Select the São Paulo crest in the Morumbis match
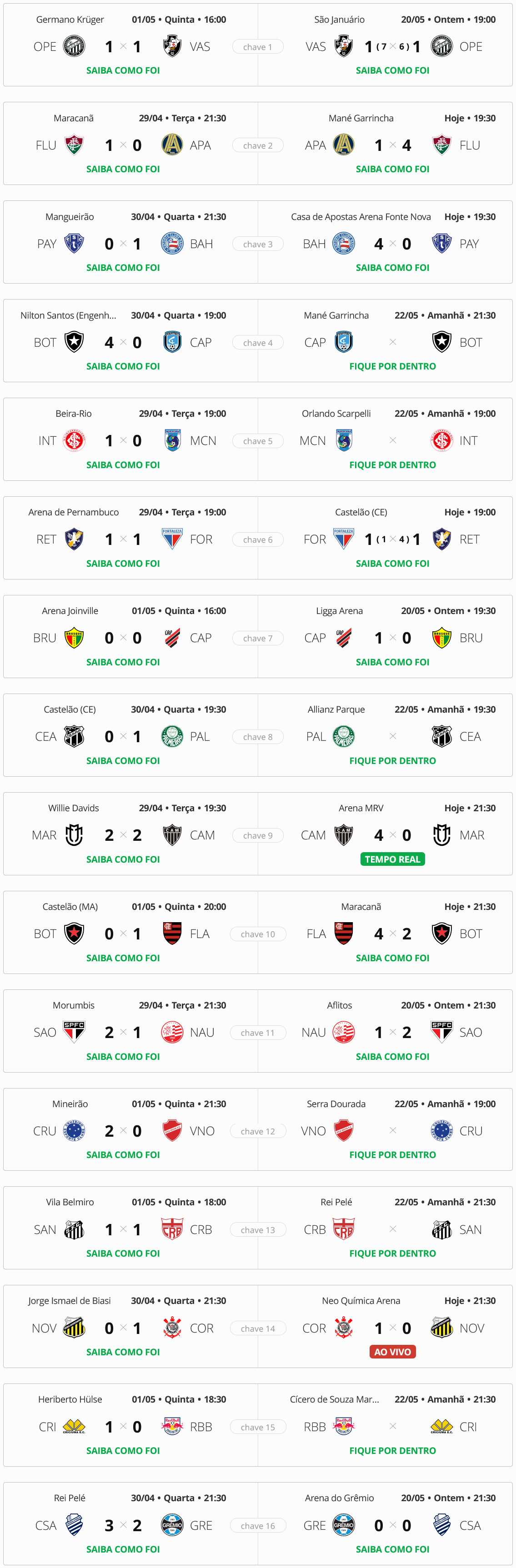 [x=74, y=1032]
